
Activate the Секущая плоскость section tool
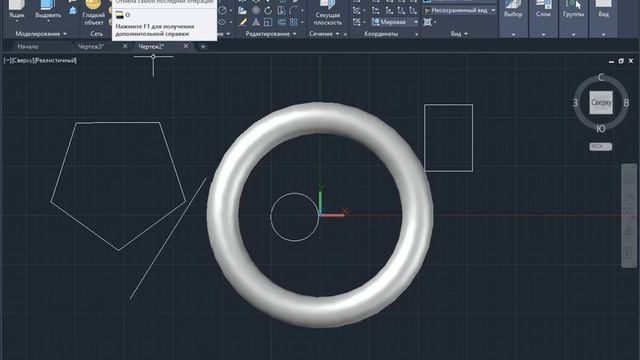(328, 13)
